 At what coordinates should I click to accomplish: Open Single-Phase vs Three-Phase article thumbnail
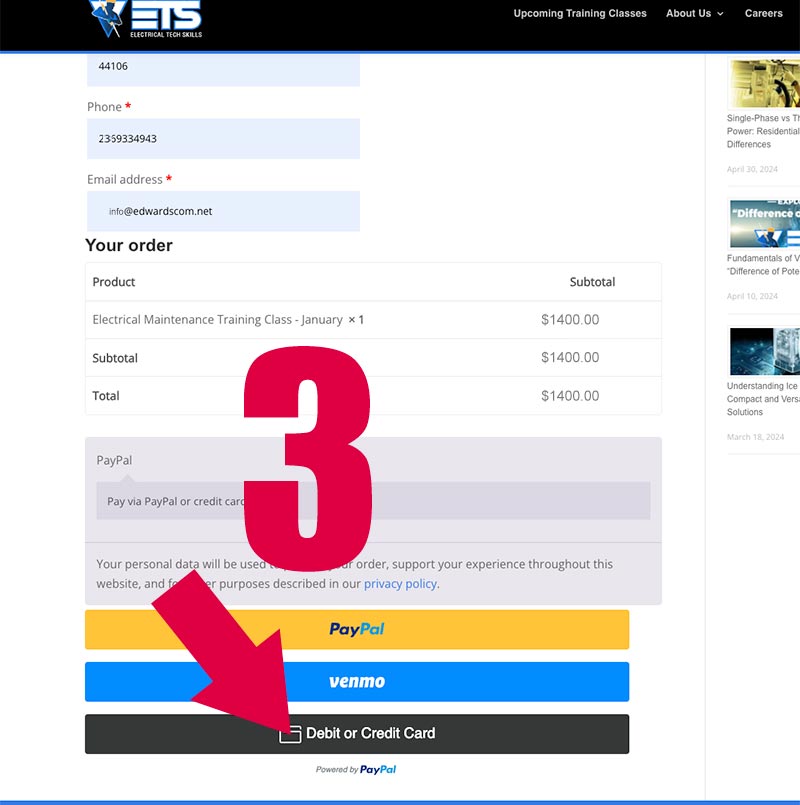(x=764, y=83)
